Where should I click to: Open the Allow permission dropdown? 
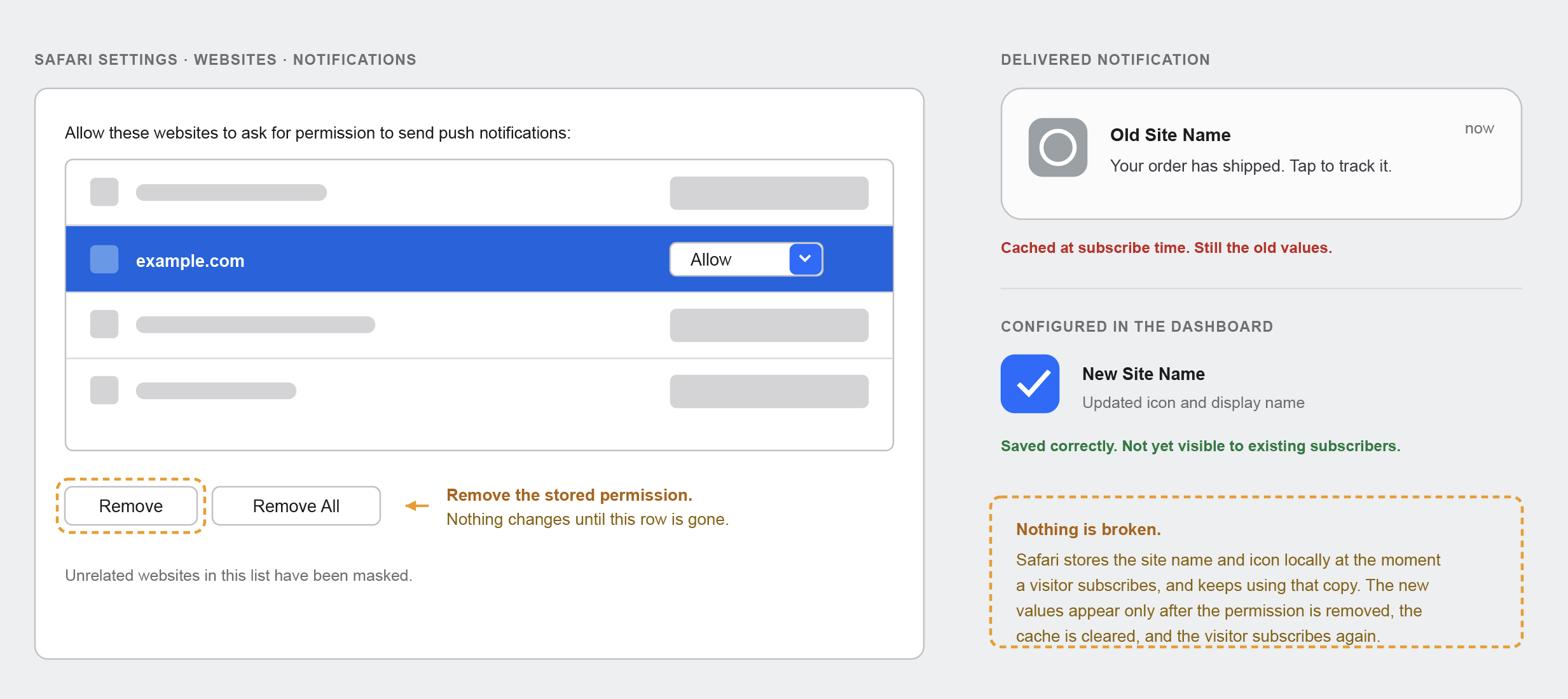click(x=746, y=259)
